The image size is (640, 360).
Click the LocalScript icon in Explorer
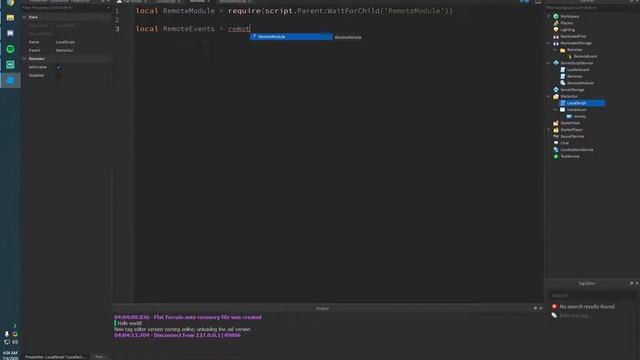562,103
